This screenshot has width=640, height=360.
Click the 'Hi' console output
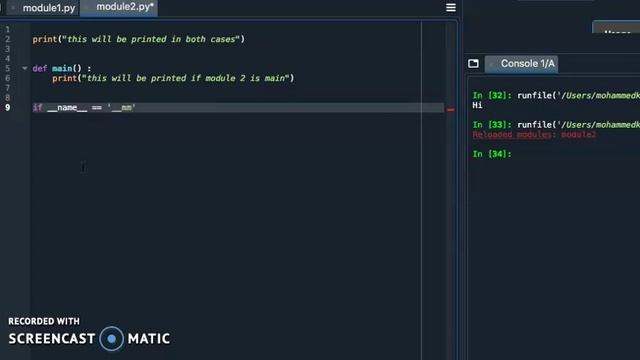click(477, 105)
